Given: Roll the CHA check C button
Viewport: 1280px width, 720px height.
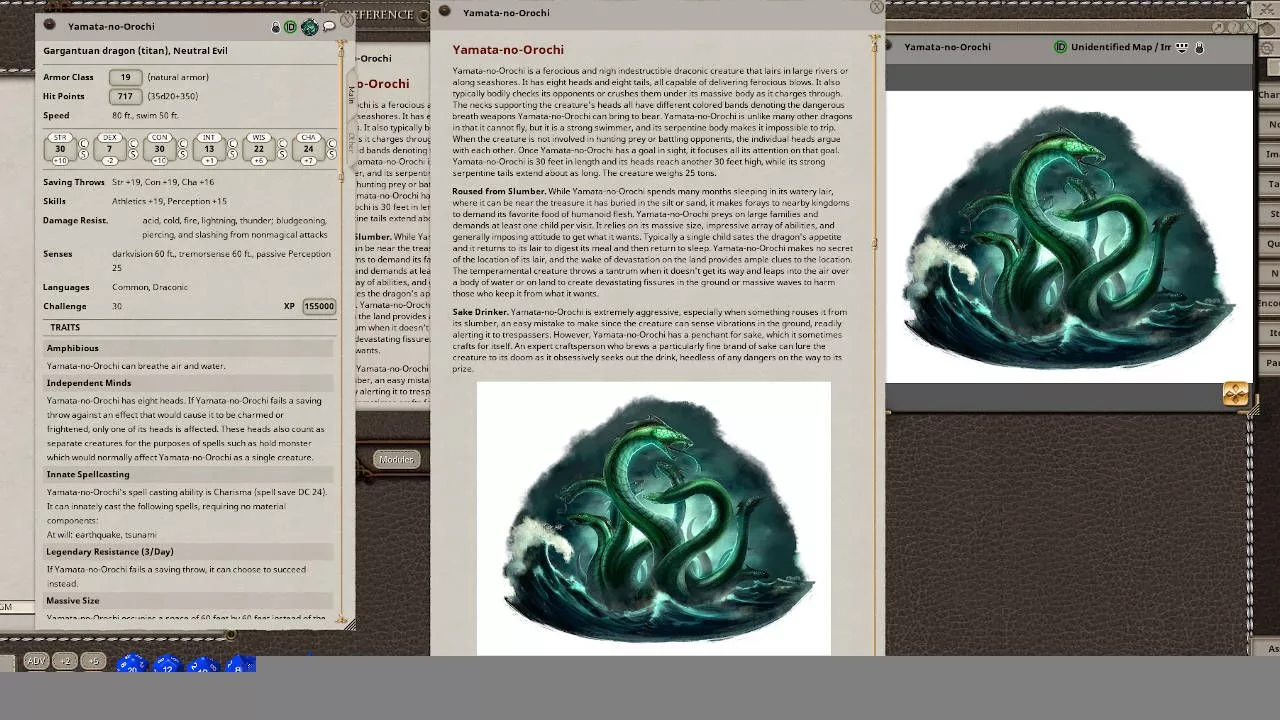Looking at the screenshot, I should coord(332,143).
